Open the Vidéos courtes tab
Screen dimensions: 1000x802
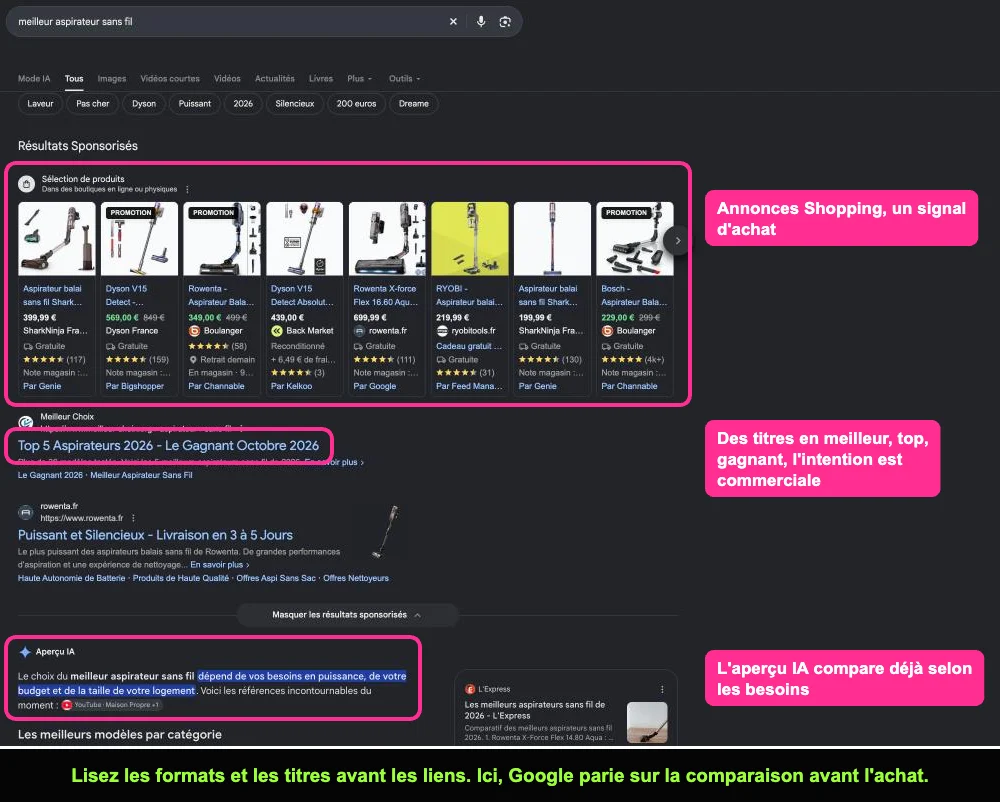[x=170, y=78]
